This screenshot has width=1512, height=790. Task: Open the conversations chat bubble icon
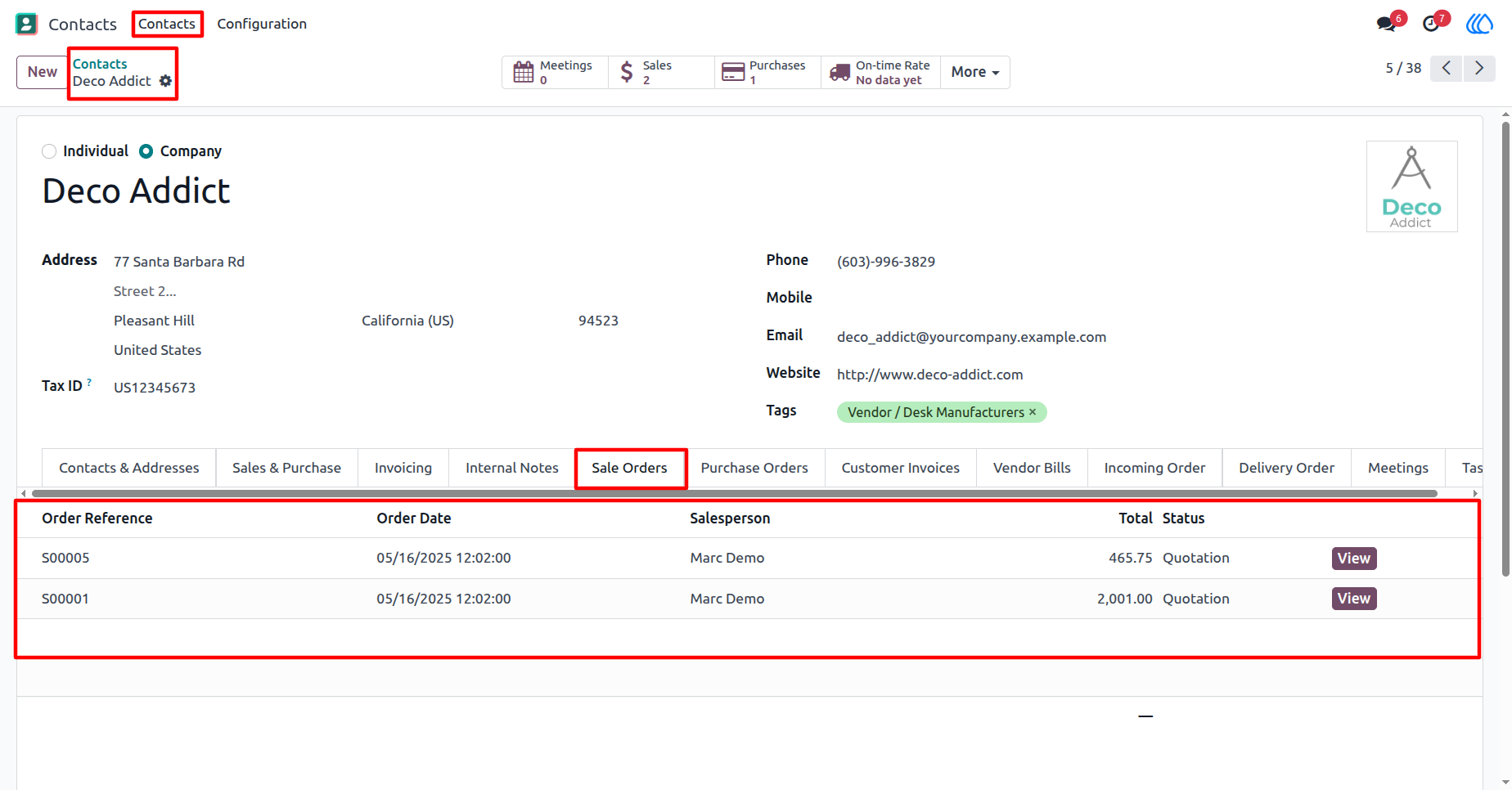pos(1386,24)
